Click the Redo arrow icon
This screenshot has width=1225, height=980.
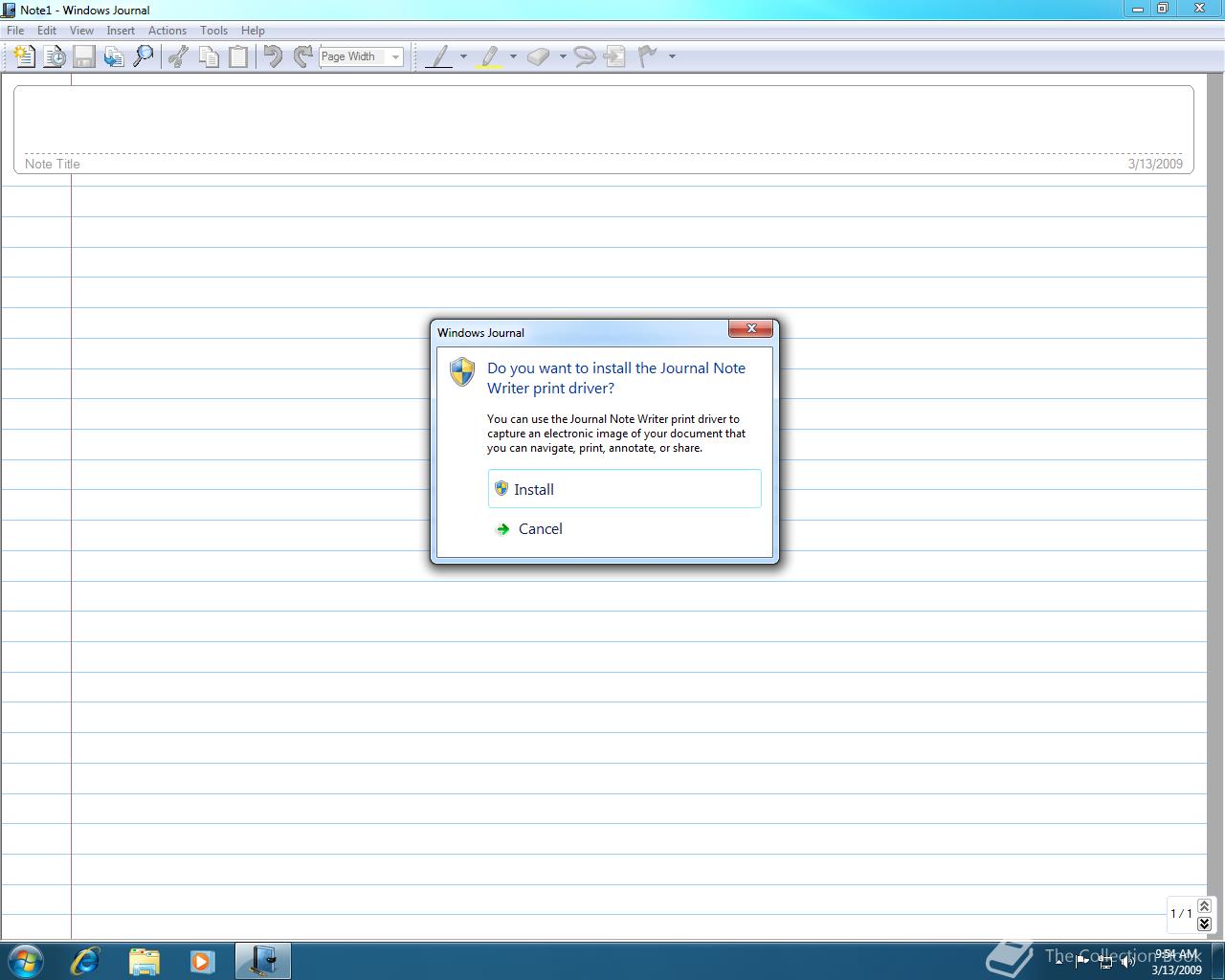(303, 56)
